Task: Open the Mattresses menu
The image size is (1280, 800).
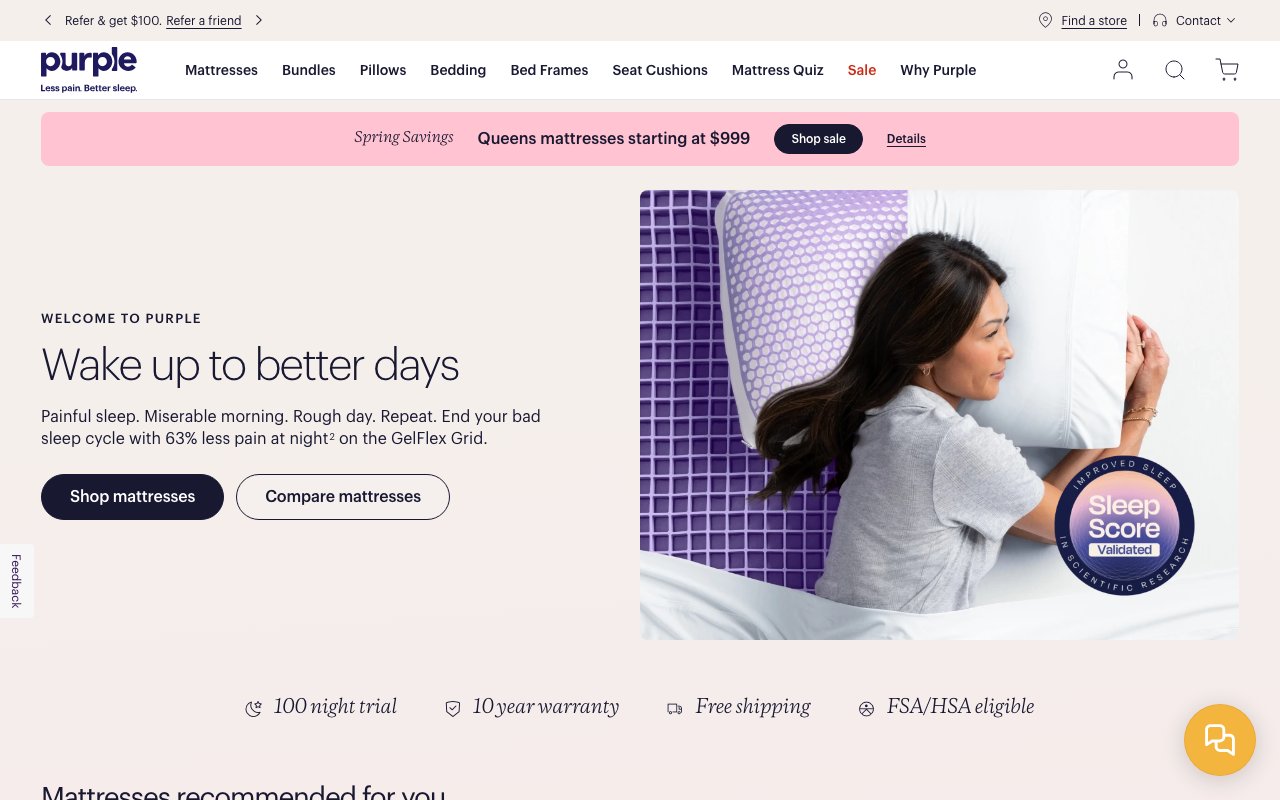Action: click(221, 70)
